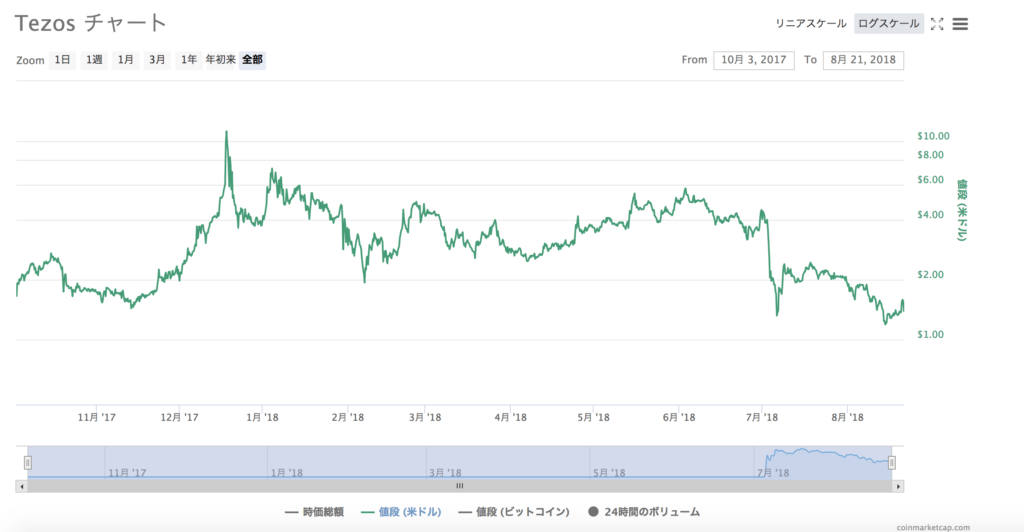
Task: Set zoom to 全部
Action: pos(252,60)
